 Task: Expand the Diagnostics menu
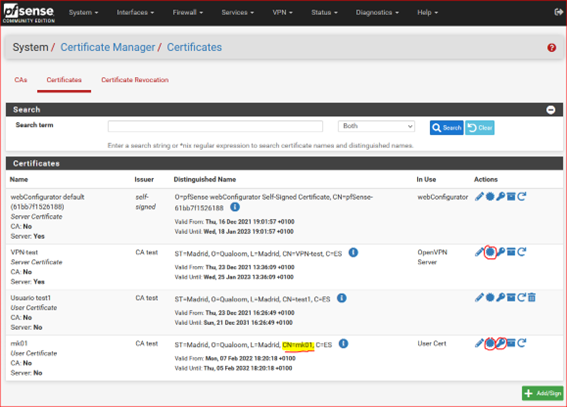(x=377, y=13)
